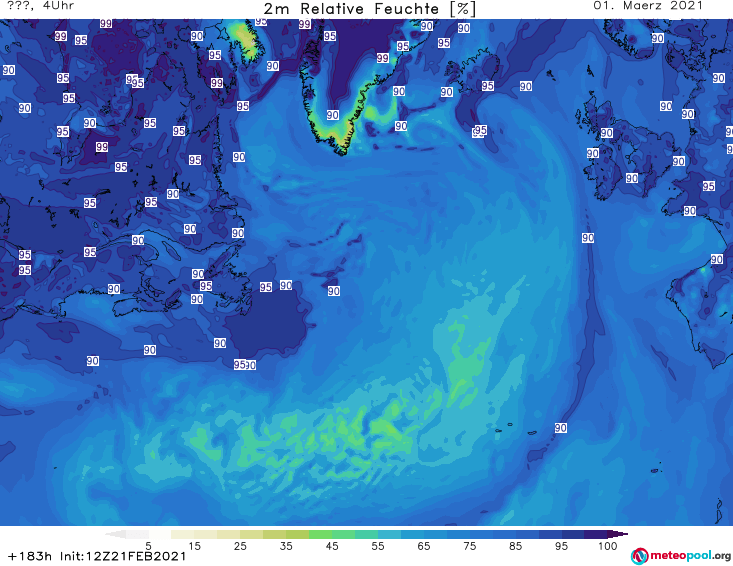Click the legend tick label '45'
Image resolution: width=733 pixels, height=566 pixels.
pos(331,546)
